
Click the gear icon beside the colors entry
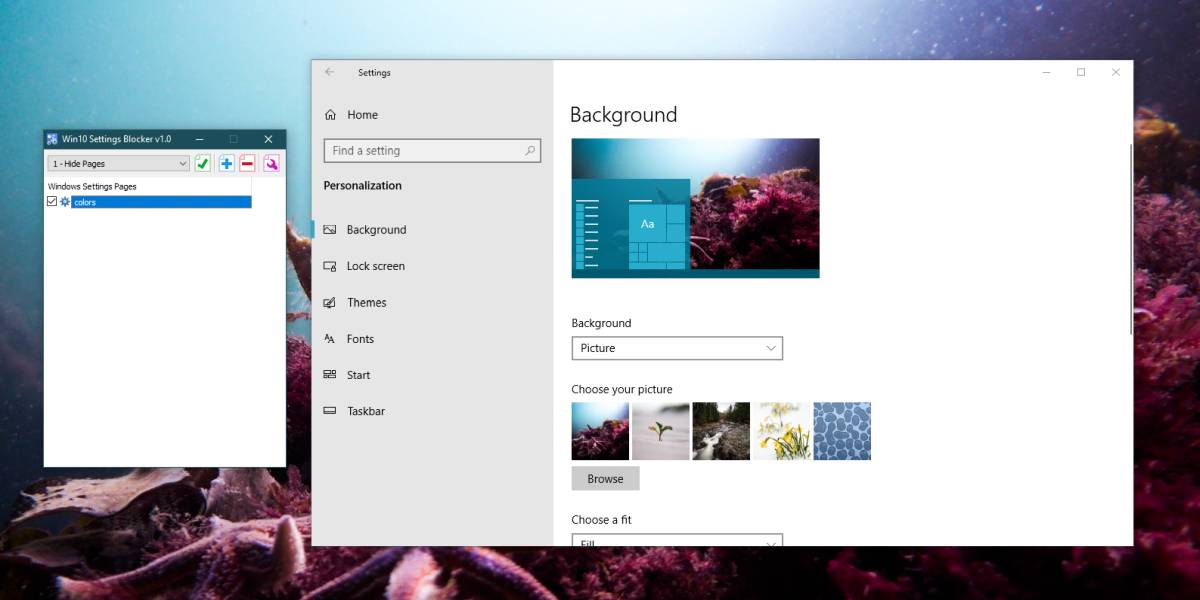(x=65, y=202)
